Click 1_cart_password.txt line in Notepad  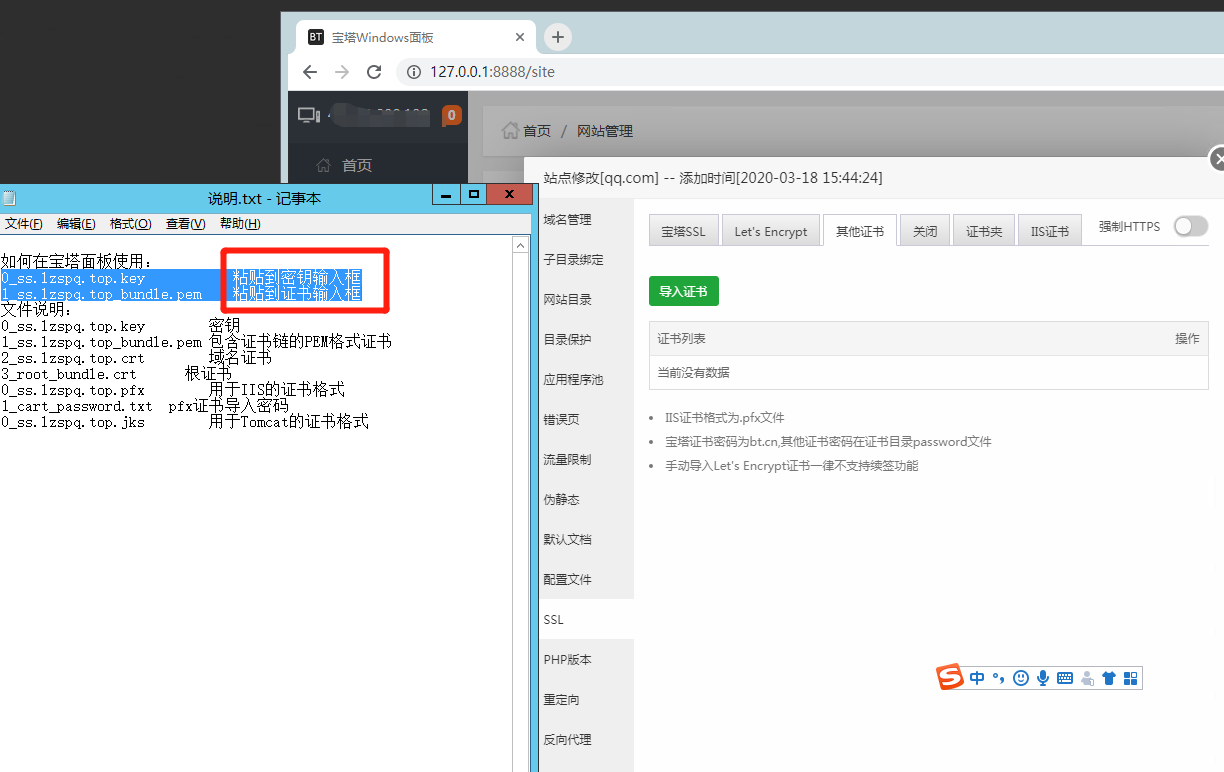pos(145,406)
